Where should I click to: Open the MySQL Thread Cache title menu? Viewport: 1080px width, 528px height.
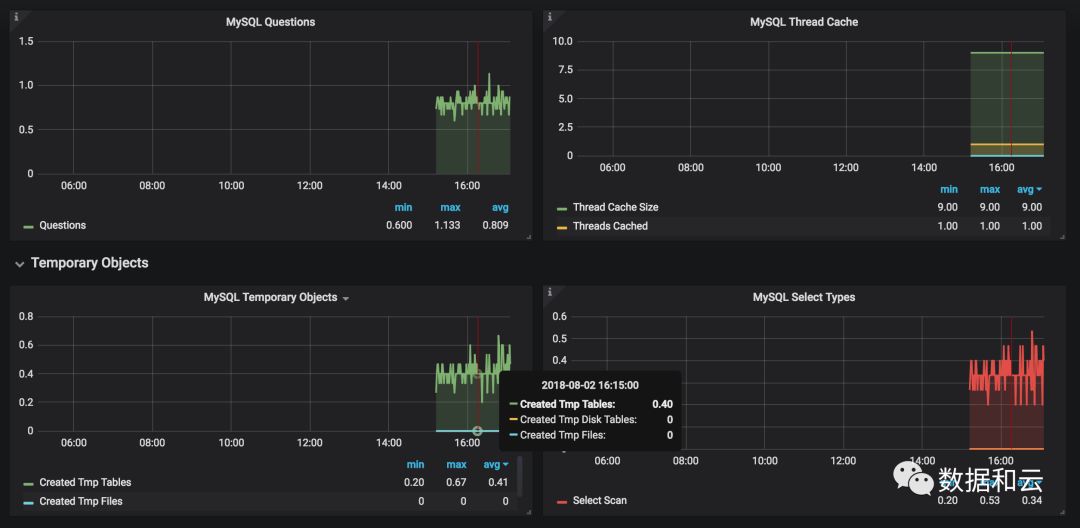804,22
